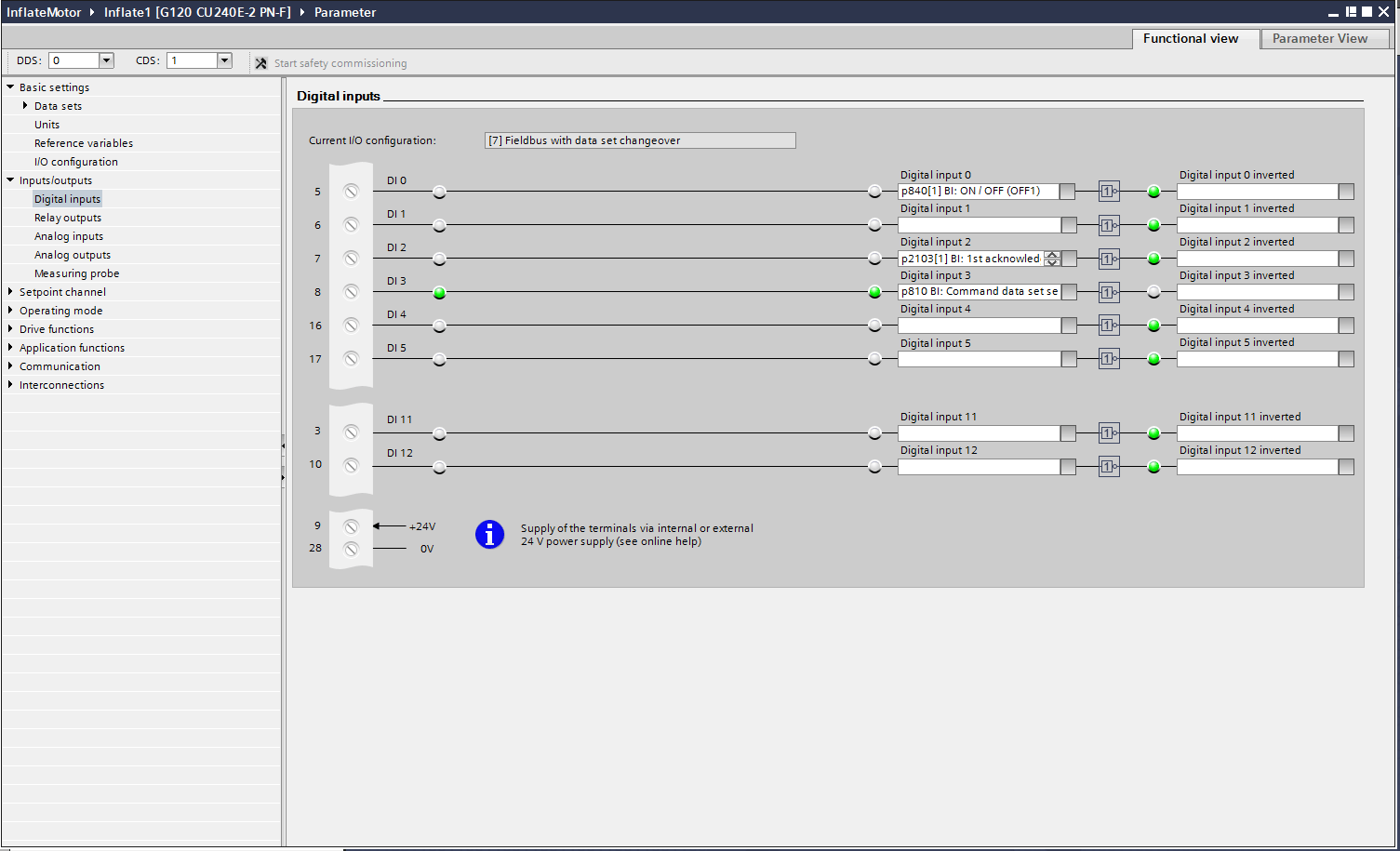Expand the Interconnections node
Screen dimensions: 1400x851
point(10,384)
